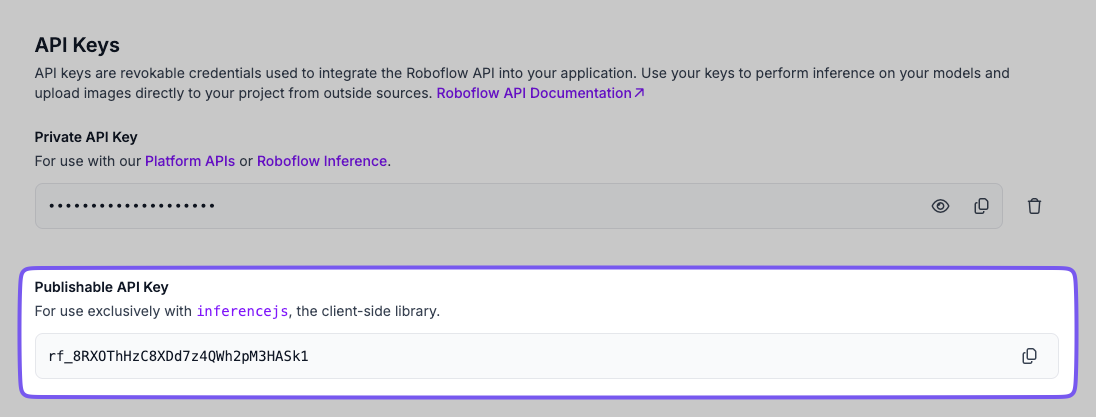
Task: Click the "For use exclusively with" text
Action: click(113, 311)
